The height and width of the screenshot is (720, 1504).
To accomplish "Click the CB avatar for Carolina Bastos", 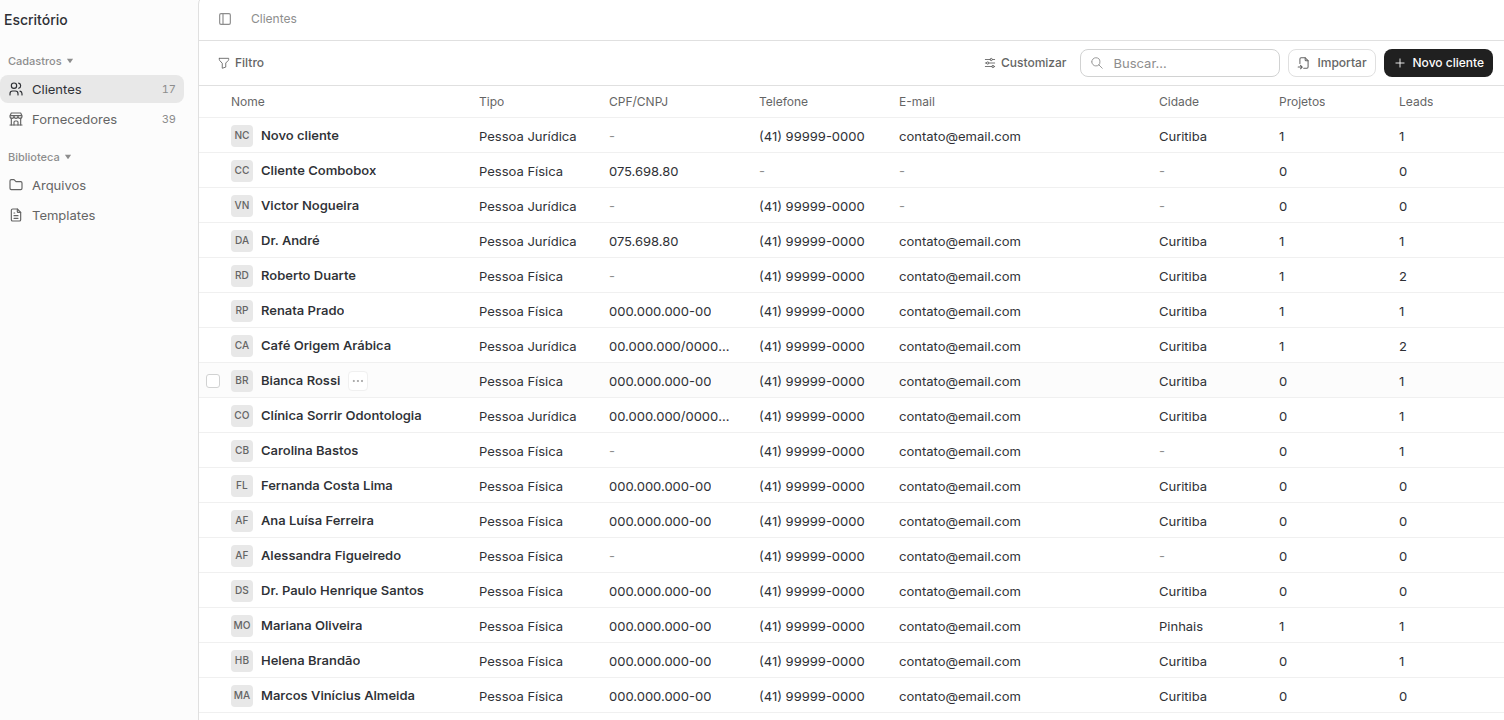I will (242, 450).
